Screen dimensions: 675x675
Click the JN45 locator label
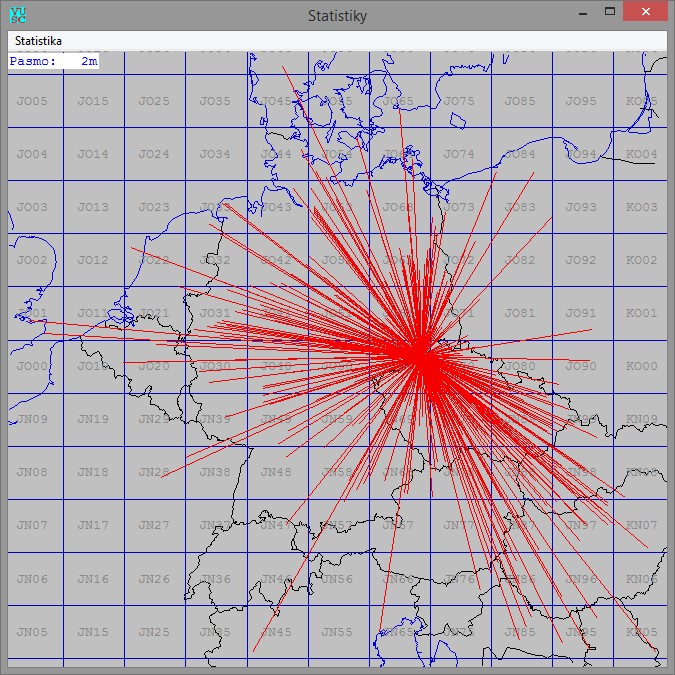click(x=276, y=632)
